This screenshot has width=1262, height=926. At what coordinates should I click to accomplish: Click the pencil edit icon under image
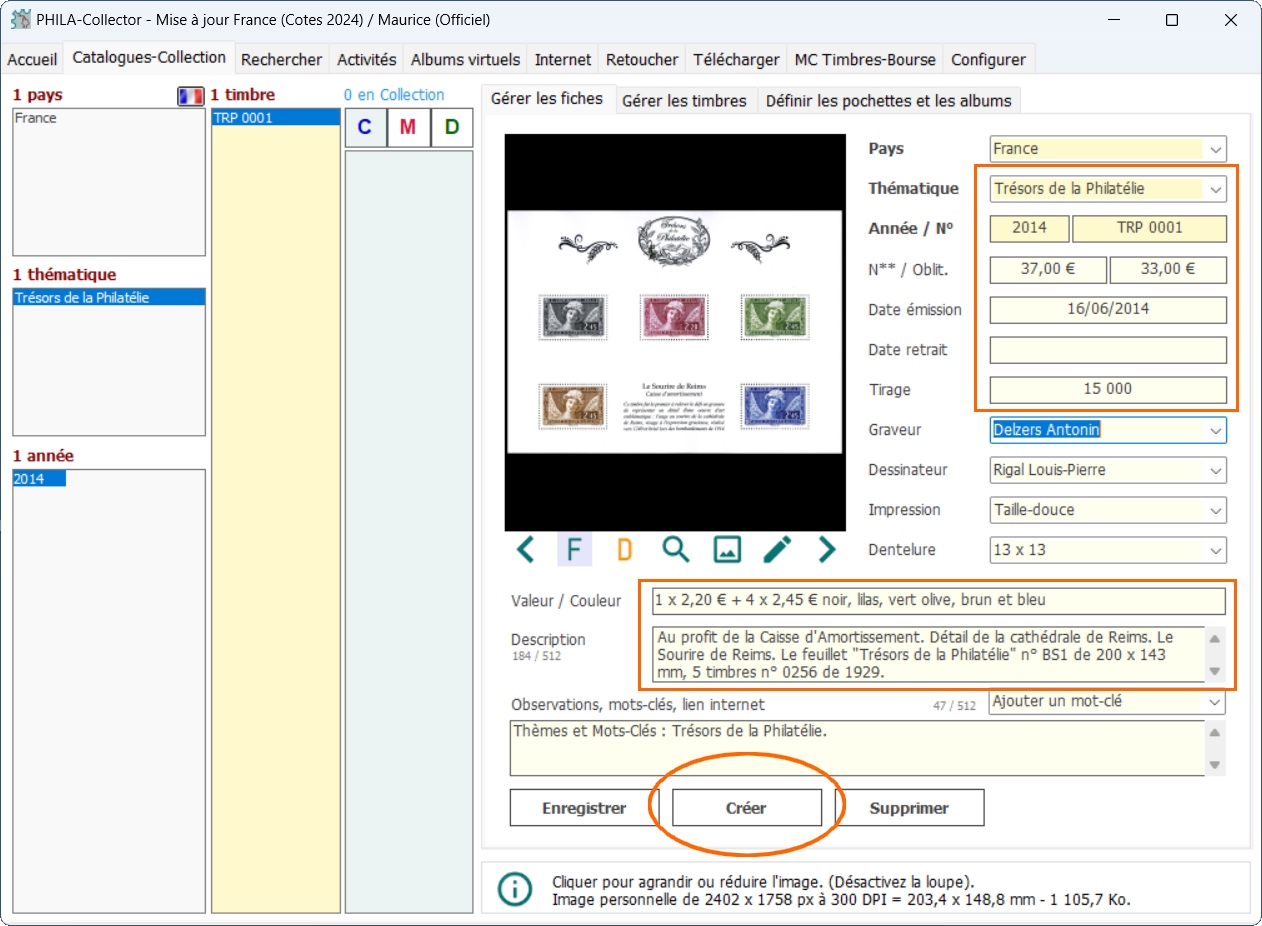tap(777, 549)
